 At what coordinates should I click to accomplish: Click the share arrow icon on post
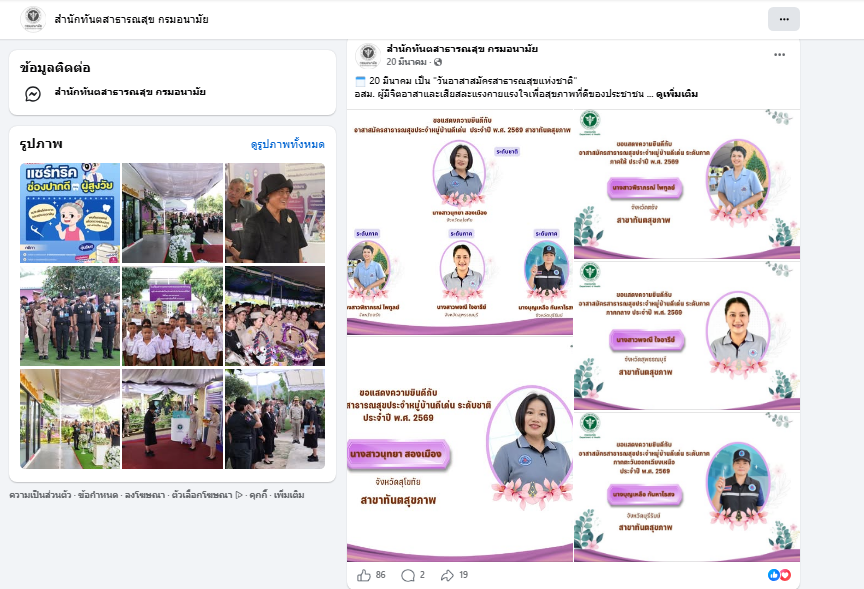pos(447,575)
